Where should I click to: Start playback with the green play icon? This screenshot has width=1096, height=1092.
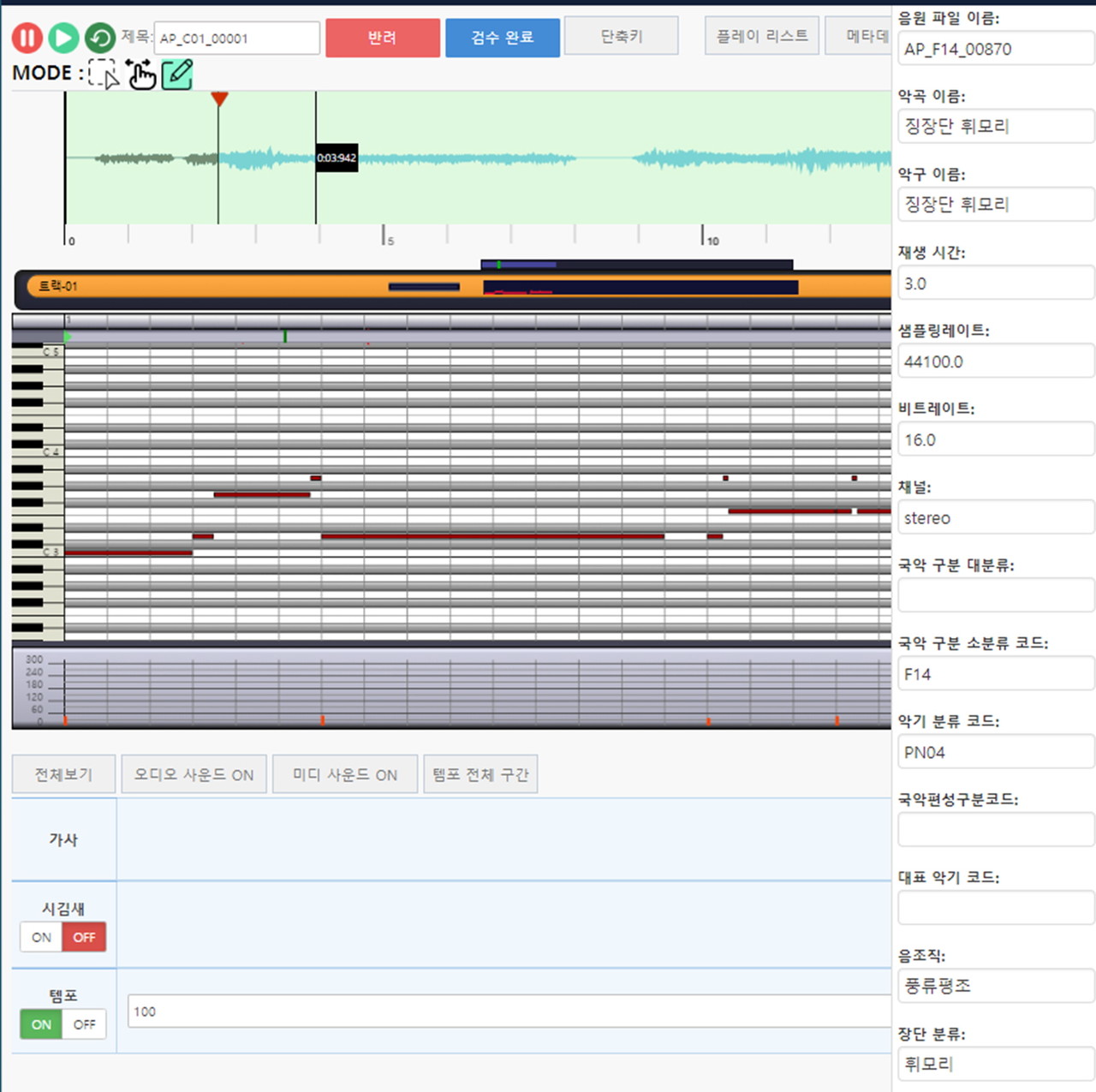pos(62,38)
